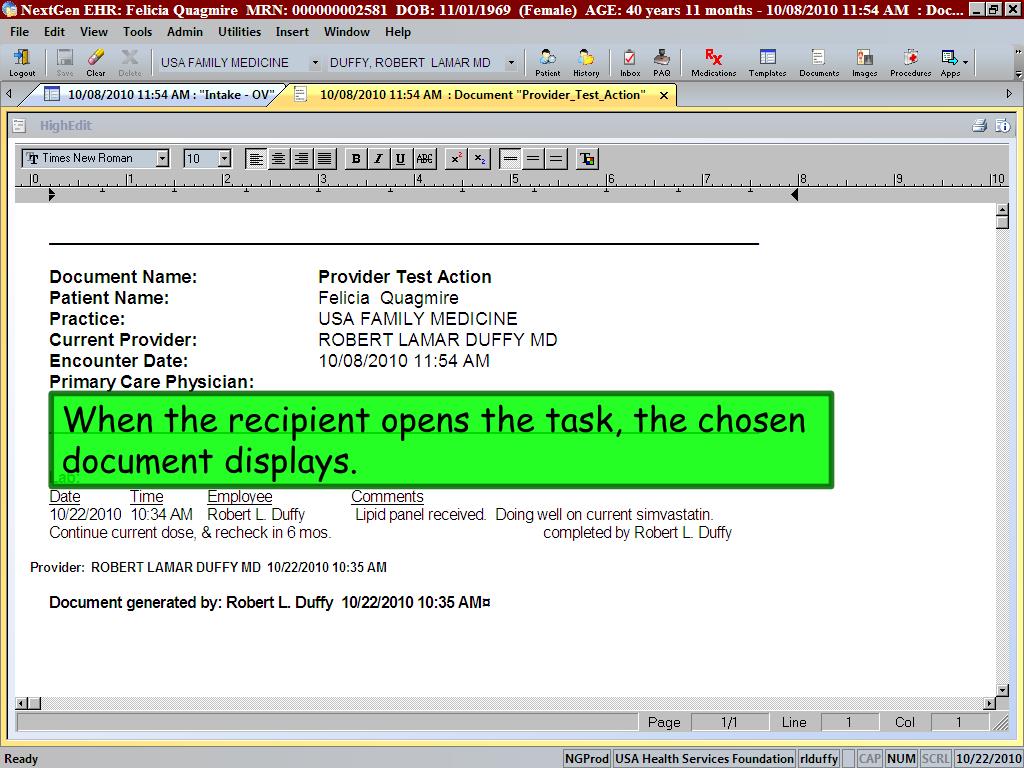Set single line spacing
The image size is (1024, 768).
510,159
